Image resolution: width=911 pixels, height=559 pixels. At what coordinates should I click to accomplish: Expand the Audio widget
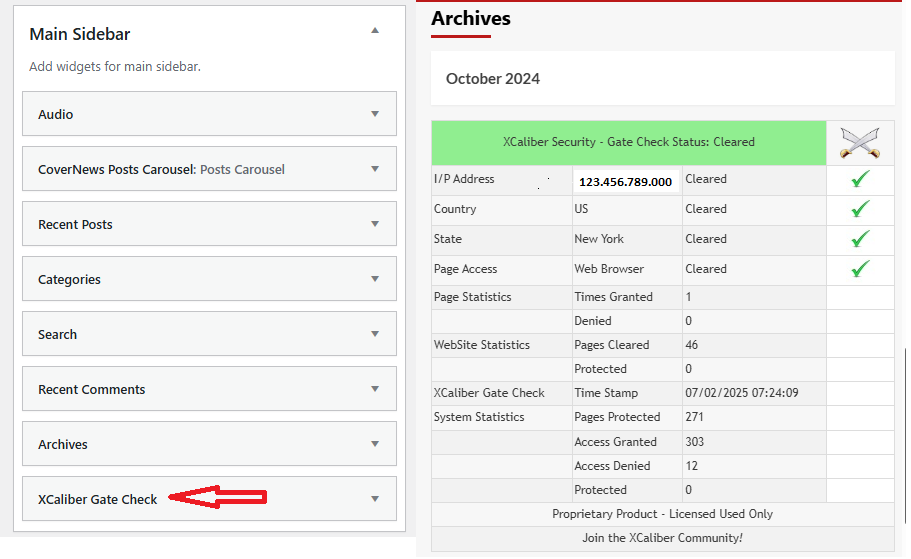(375, 114)
